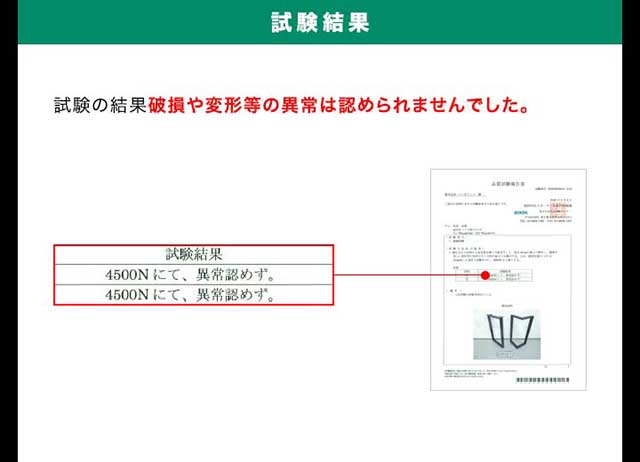Click the red dot marker on the report
Image resolution: width=640 pixels, height=462 pixels.
click(x=484, y=275)
